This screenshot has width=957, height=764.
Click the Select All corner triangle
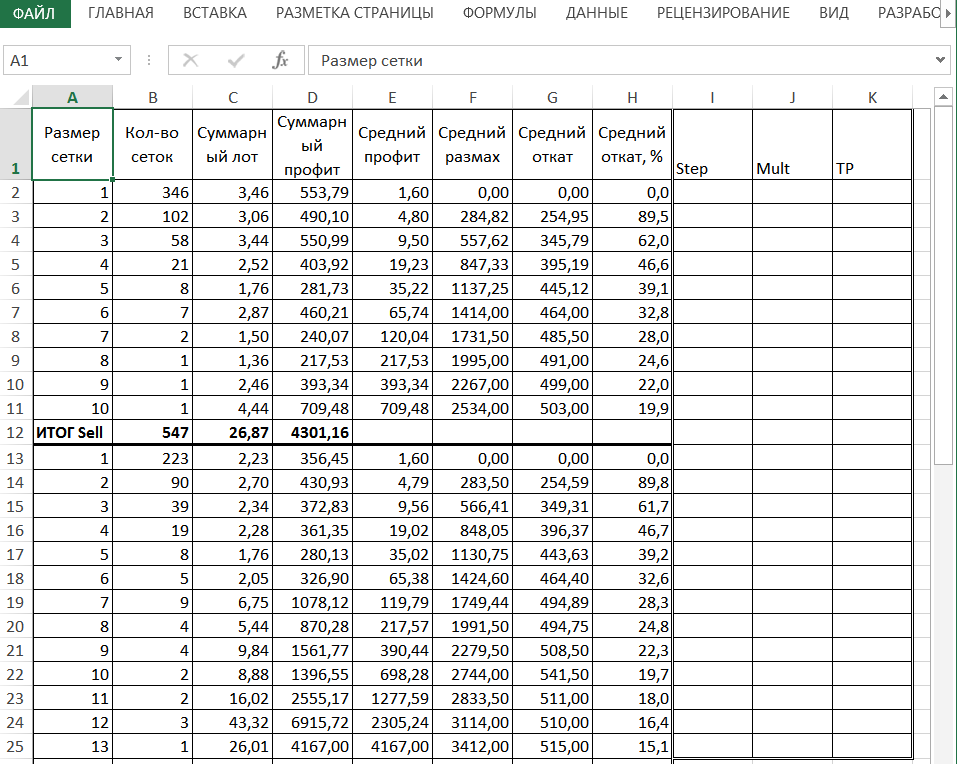tap(20, 97)
